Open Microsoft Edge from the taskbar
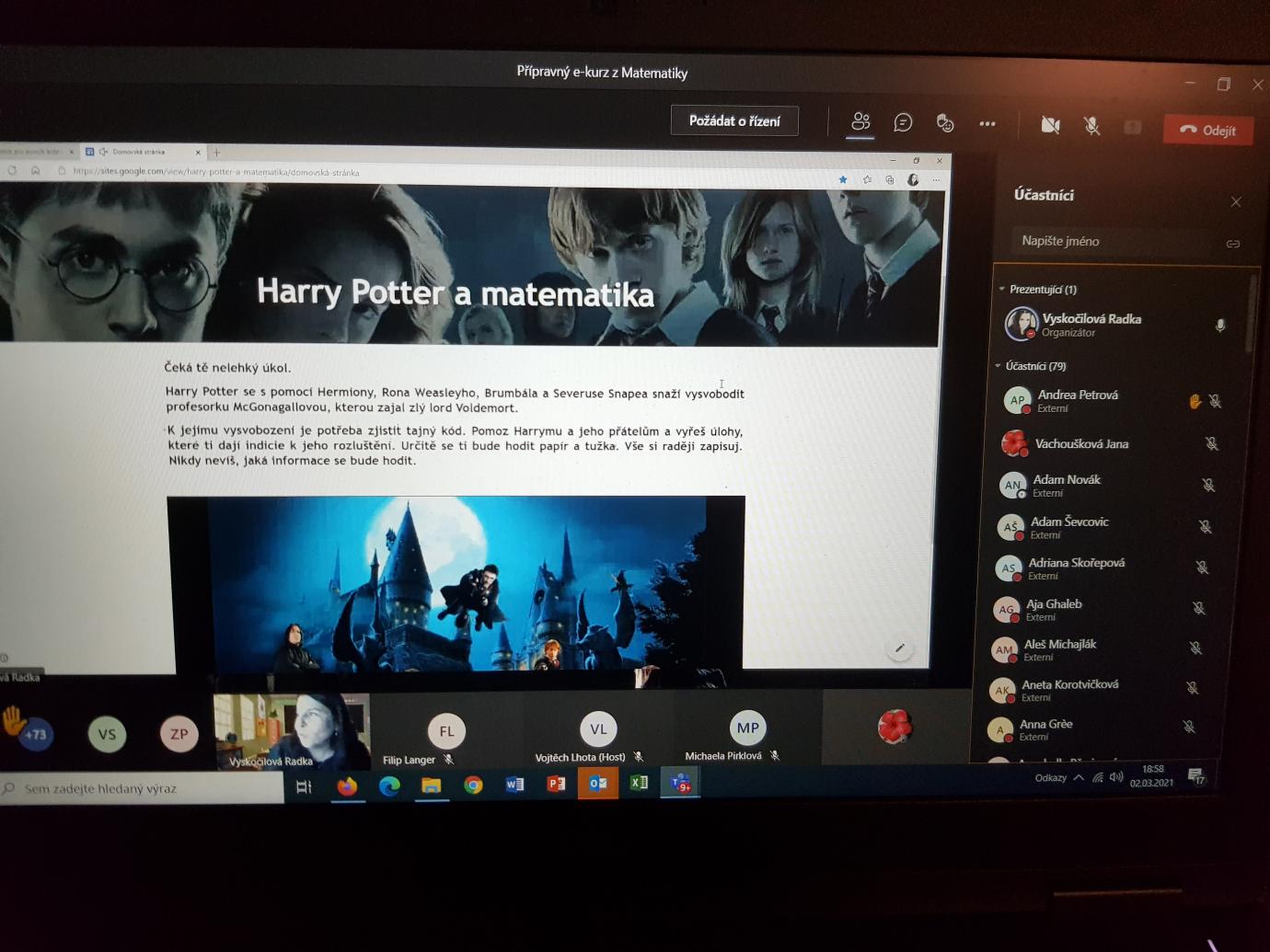The image size is (1270, 952). click(x=389, y=786)
